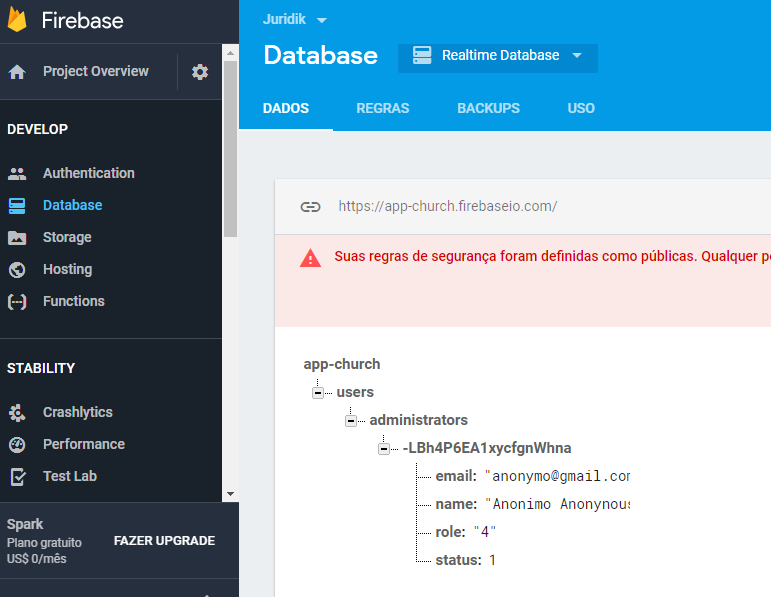This screenshot has width=771, height=597.
Task: Click the STABILITY section header
Action: 41,368
